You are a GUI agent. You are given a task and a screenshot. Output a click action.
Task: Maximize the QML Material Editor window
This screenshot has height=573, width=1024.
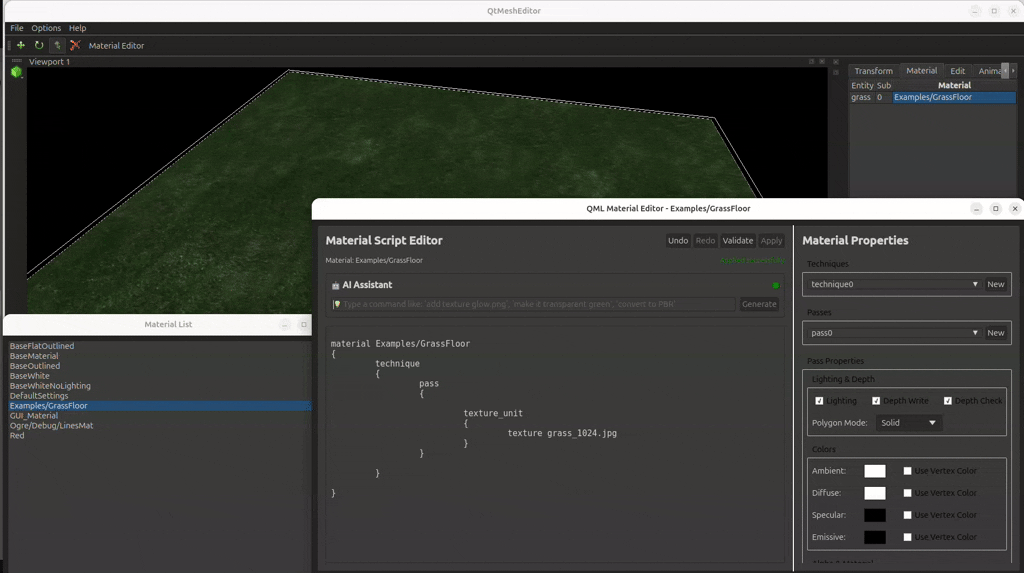995,208
